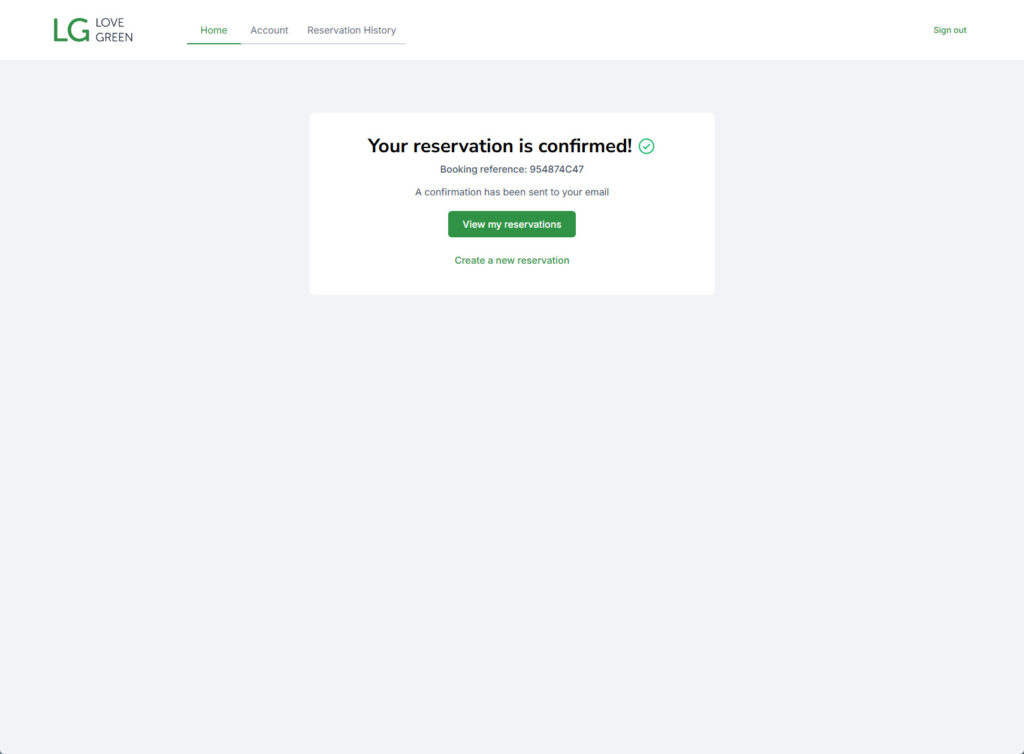Screen dimensions: 1024x754
Task: Click the green underline beneath Home tab
Action: pos(214,44)
